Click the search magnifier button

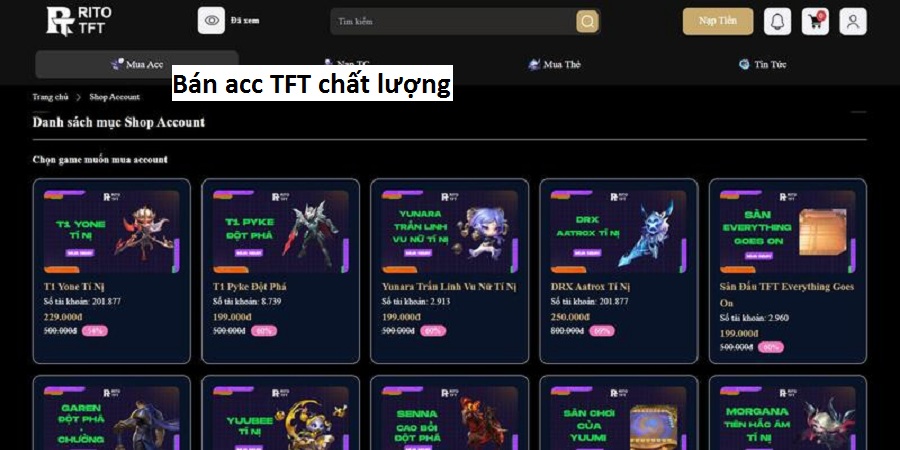coord(587,22)
